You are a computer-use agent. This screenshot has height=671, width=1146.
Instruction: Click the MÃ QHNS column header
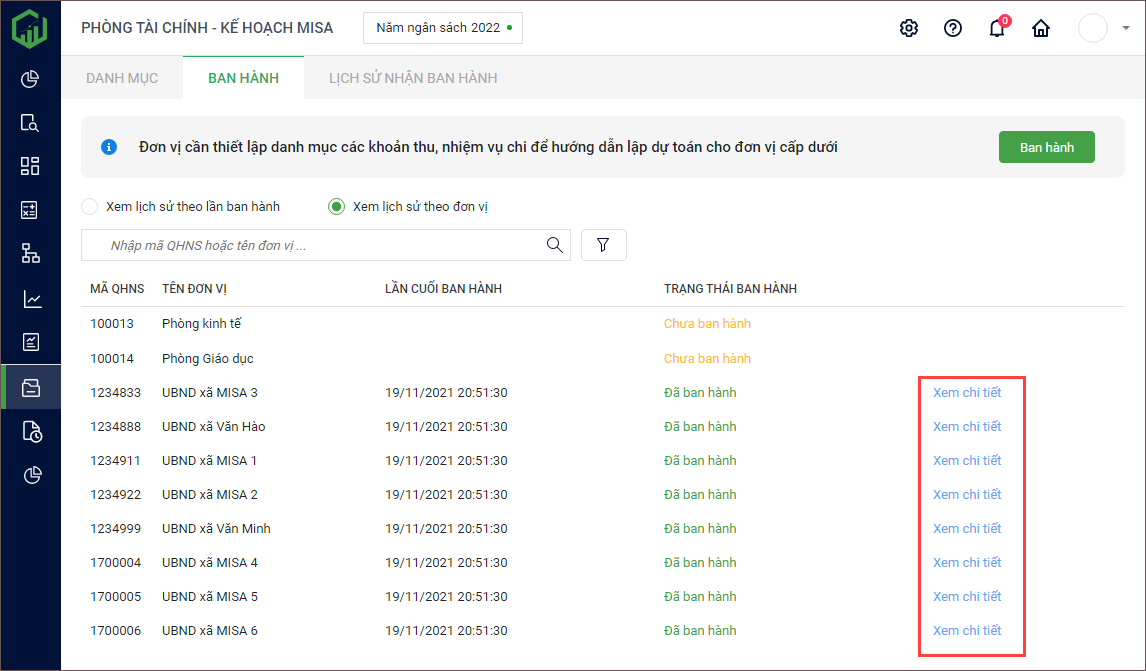117,289
